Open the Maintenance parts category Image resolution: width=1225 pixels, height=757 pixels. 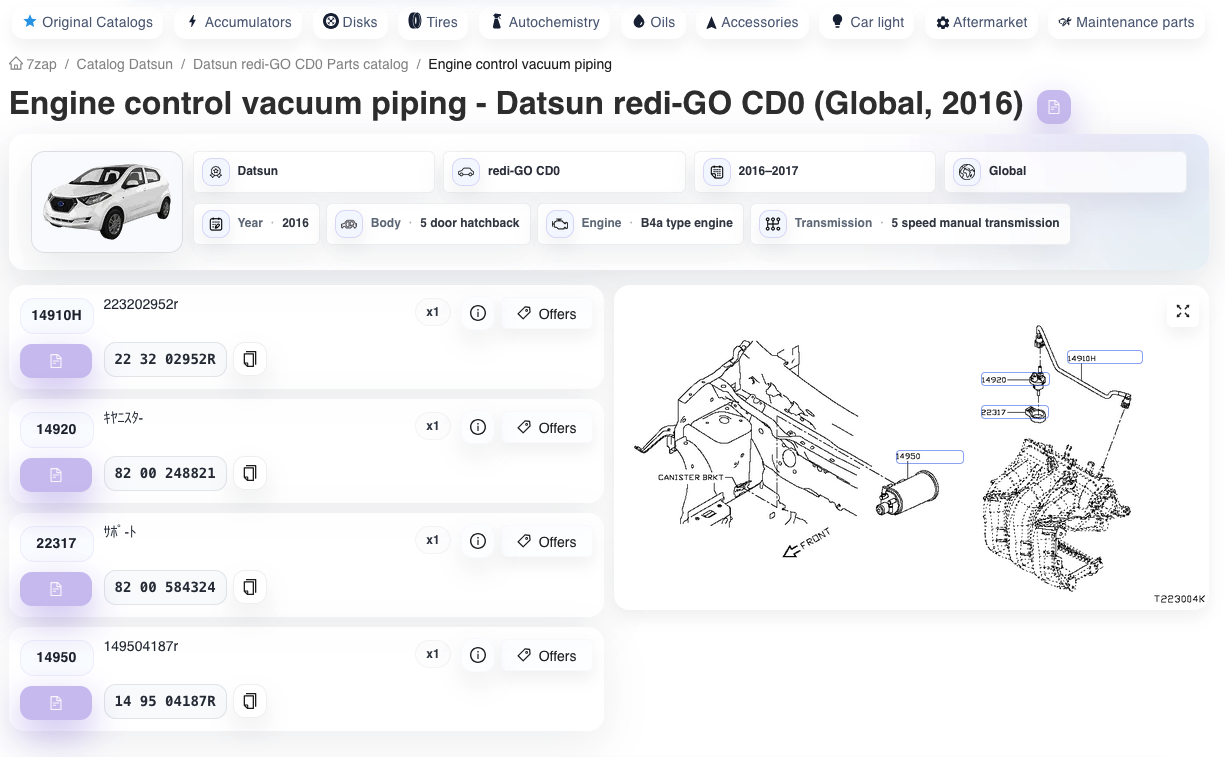coord(1126,21)
